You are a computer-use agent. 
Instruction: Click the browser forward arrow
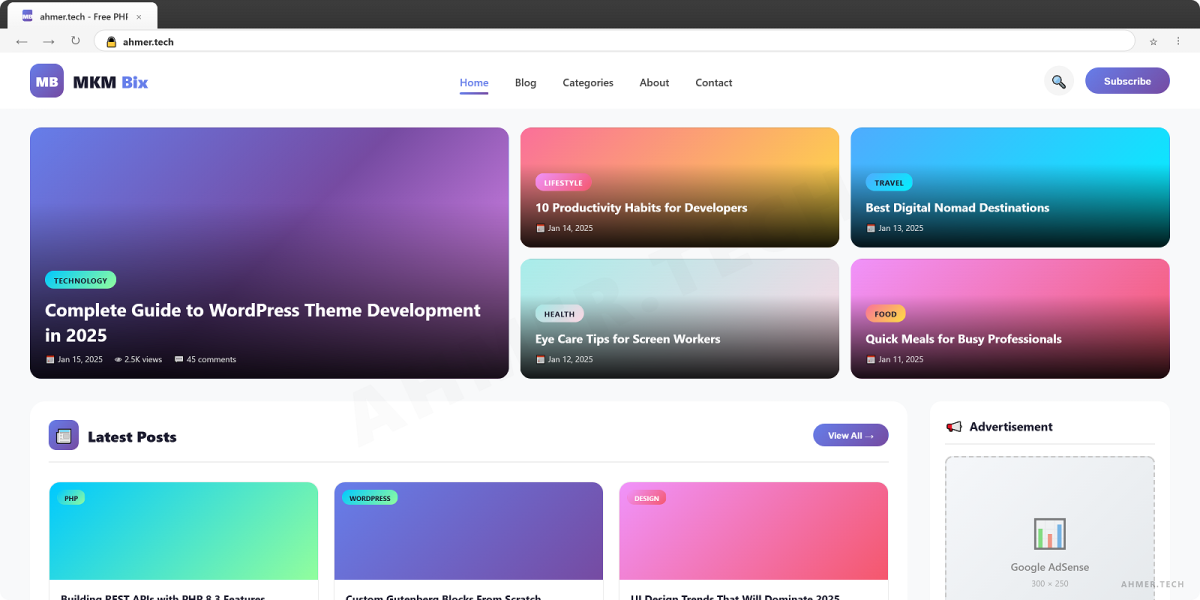click(x=48, y=41)
